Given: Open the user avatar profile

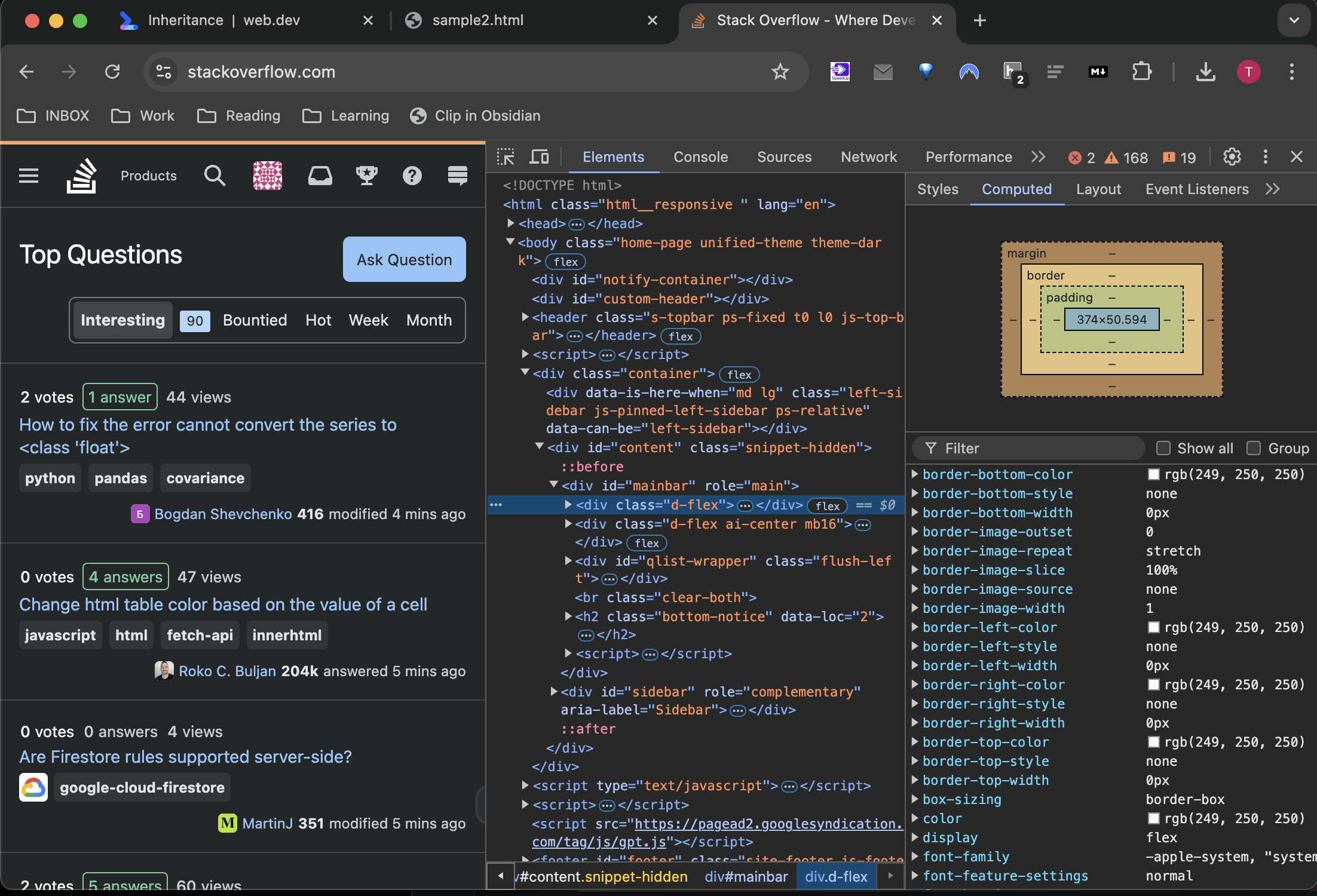Looking at the screenshot, I should point(268,176).
